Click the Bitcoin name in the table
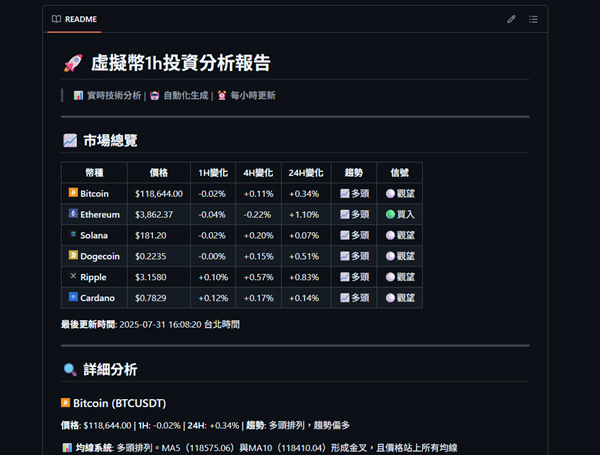This screenshot has height=455, width=600. (95, 194)
